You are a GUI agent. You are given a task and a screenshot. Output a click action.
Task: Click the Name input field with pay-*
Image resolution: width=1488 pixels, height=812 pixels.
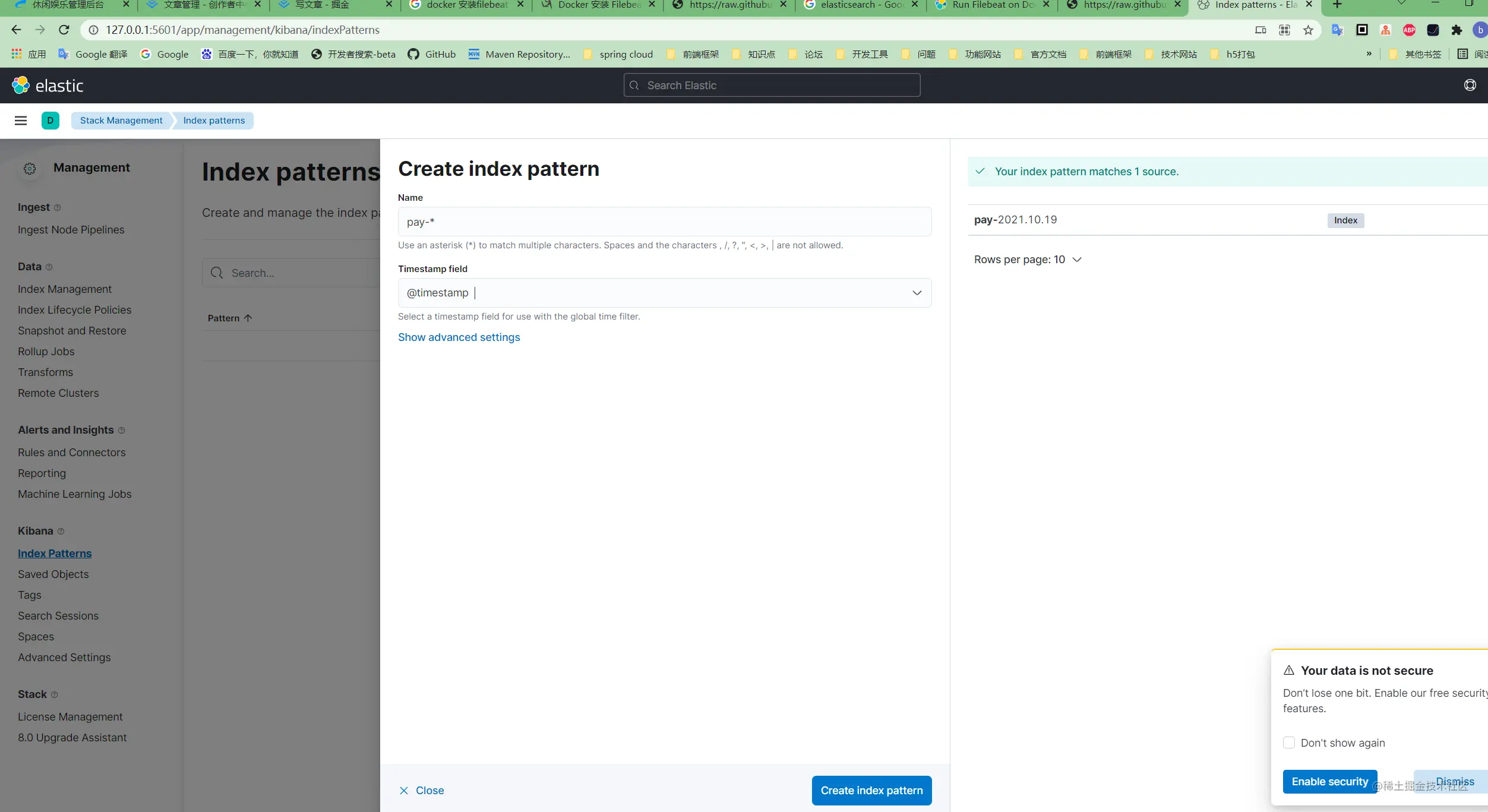[665, 222]
